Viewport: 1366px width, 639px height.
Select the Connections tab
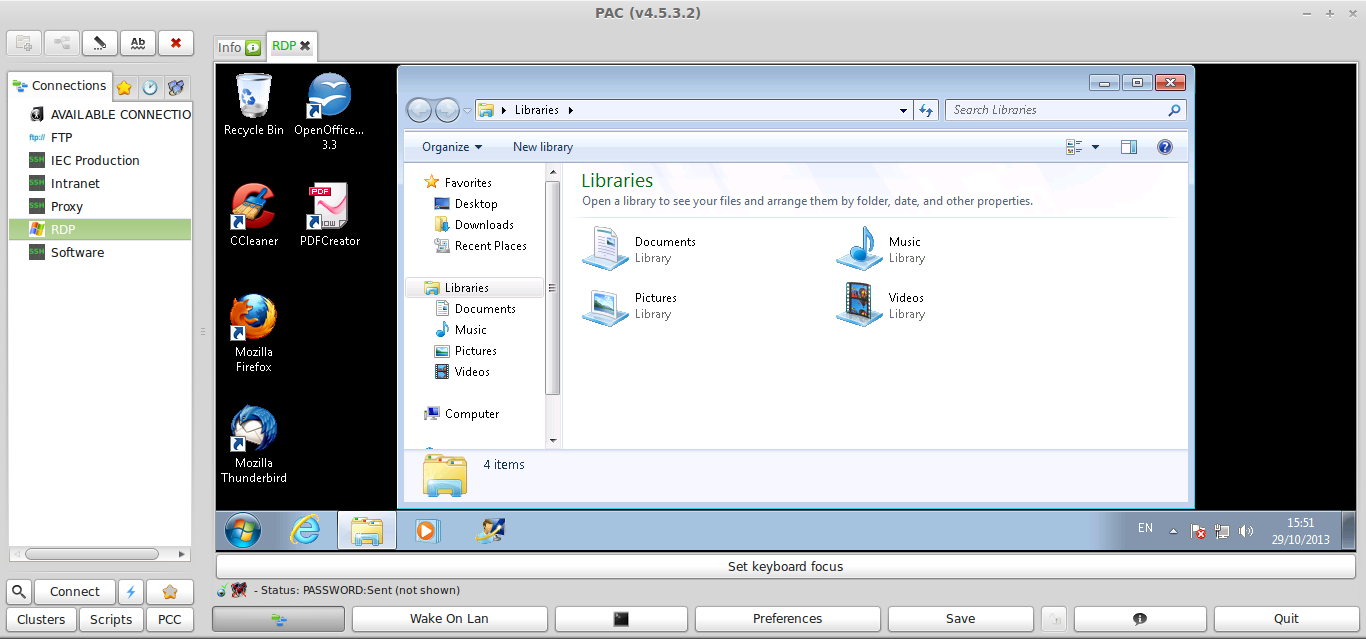click(60, 86)
